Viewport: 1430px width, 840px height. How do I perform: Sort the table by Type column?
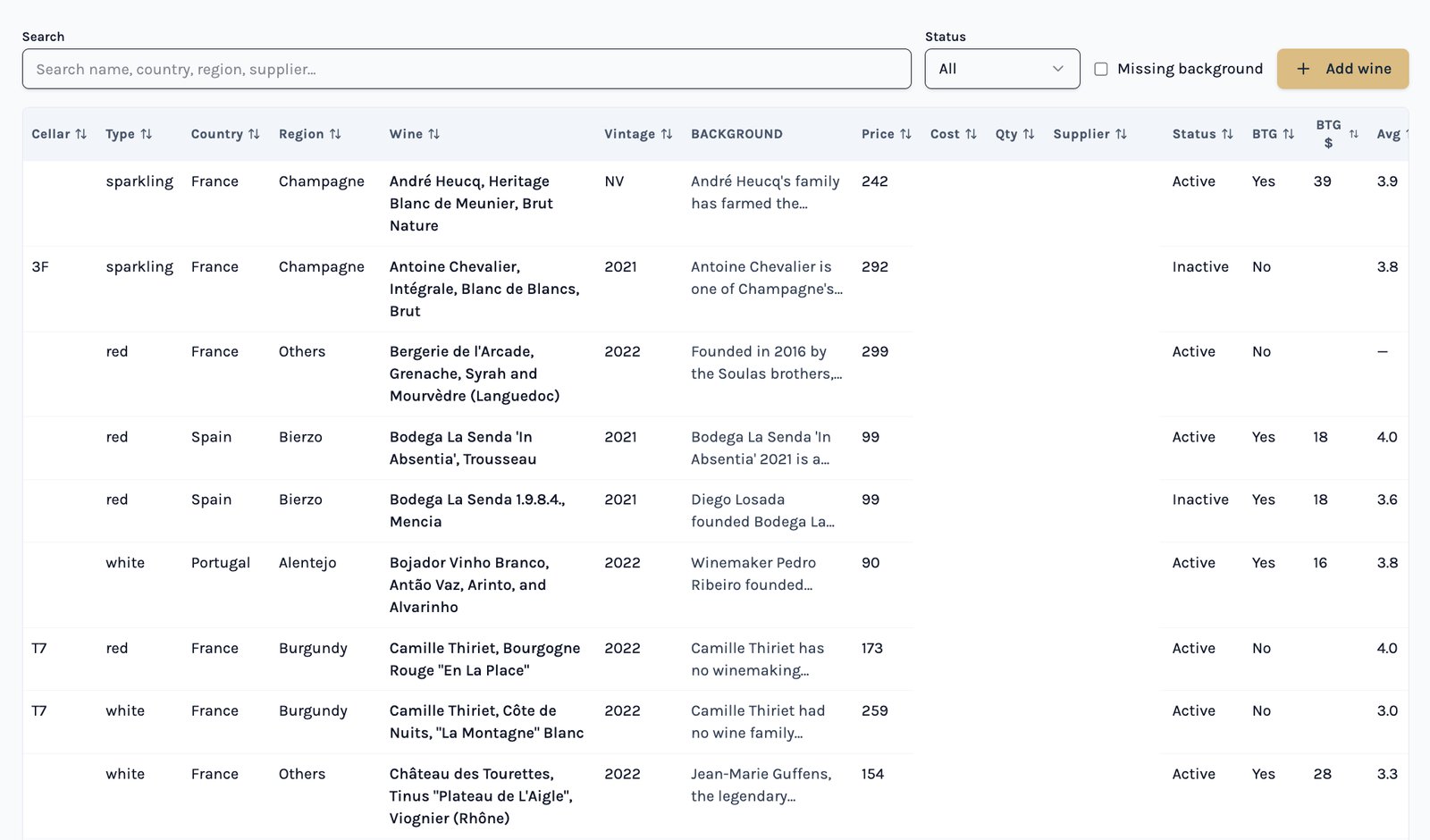click(129, 134)
